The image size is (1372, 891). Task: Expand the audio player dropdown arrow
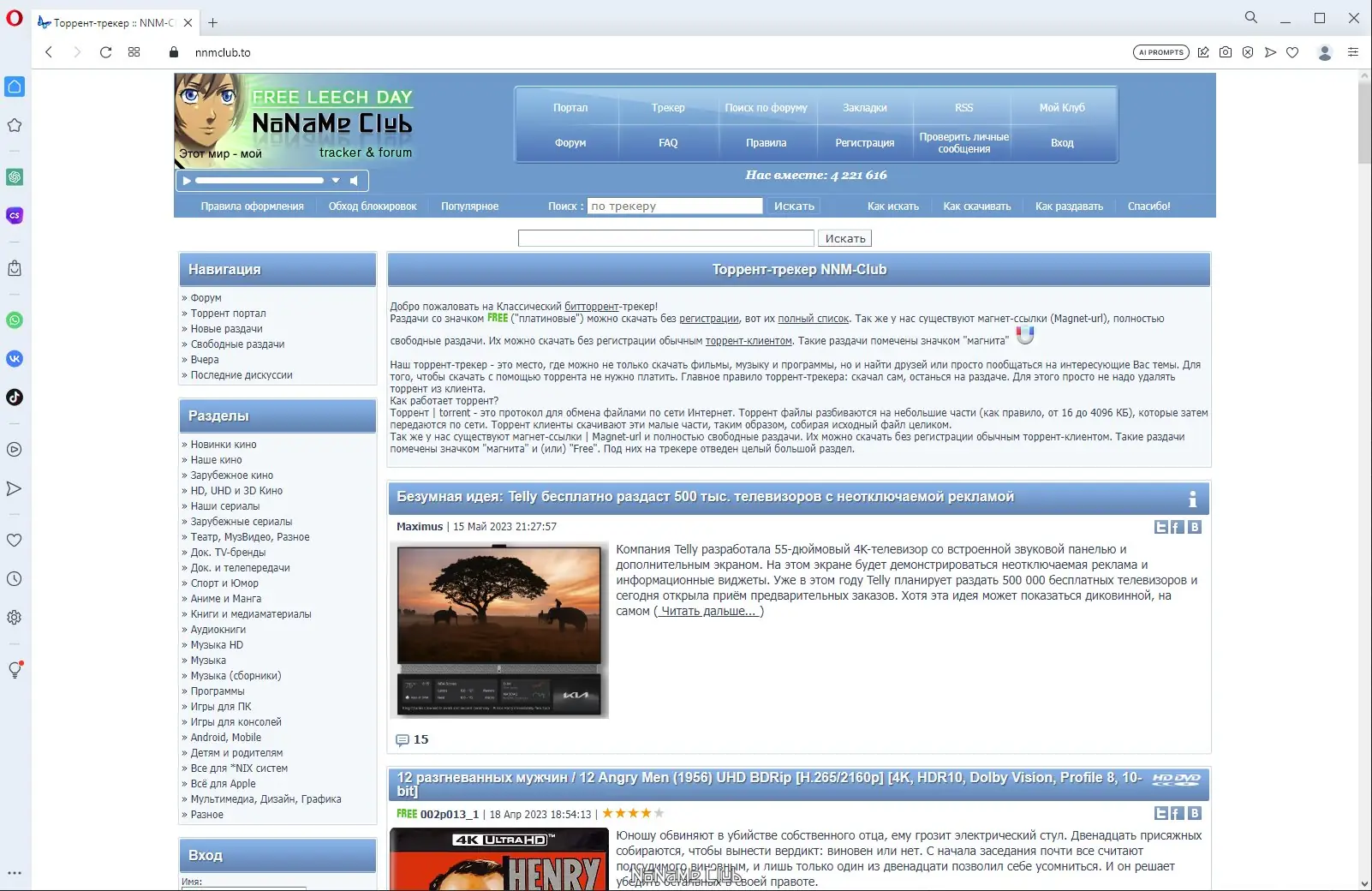(x=336, y=181)
